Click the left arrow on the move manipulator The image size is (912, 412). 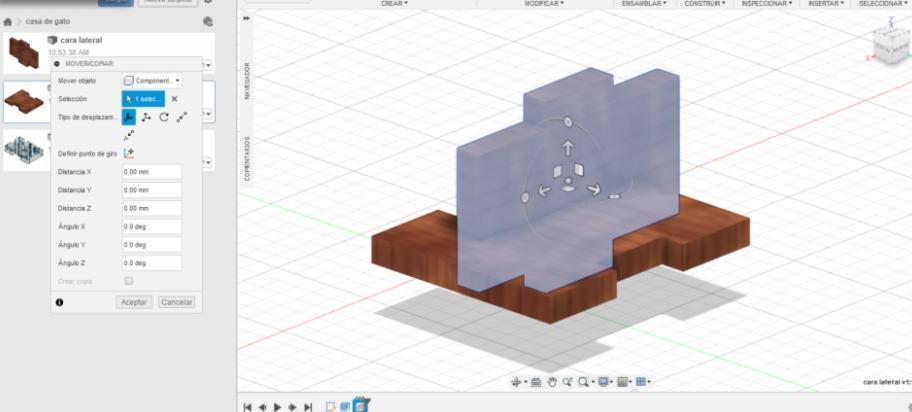pos(543,190)
